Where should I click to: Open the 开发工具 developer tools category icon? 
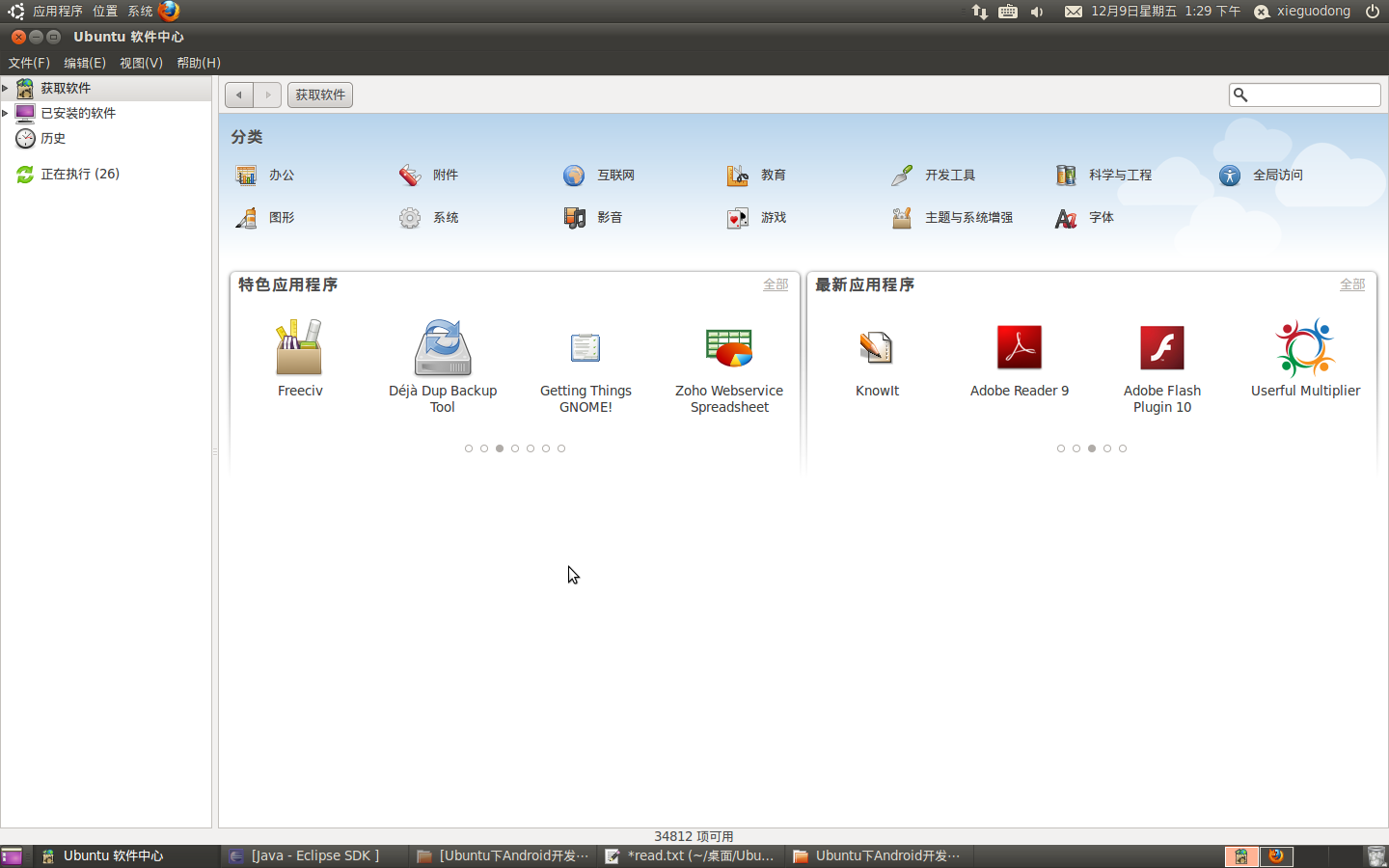[902, 176]
